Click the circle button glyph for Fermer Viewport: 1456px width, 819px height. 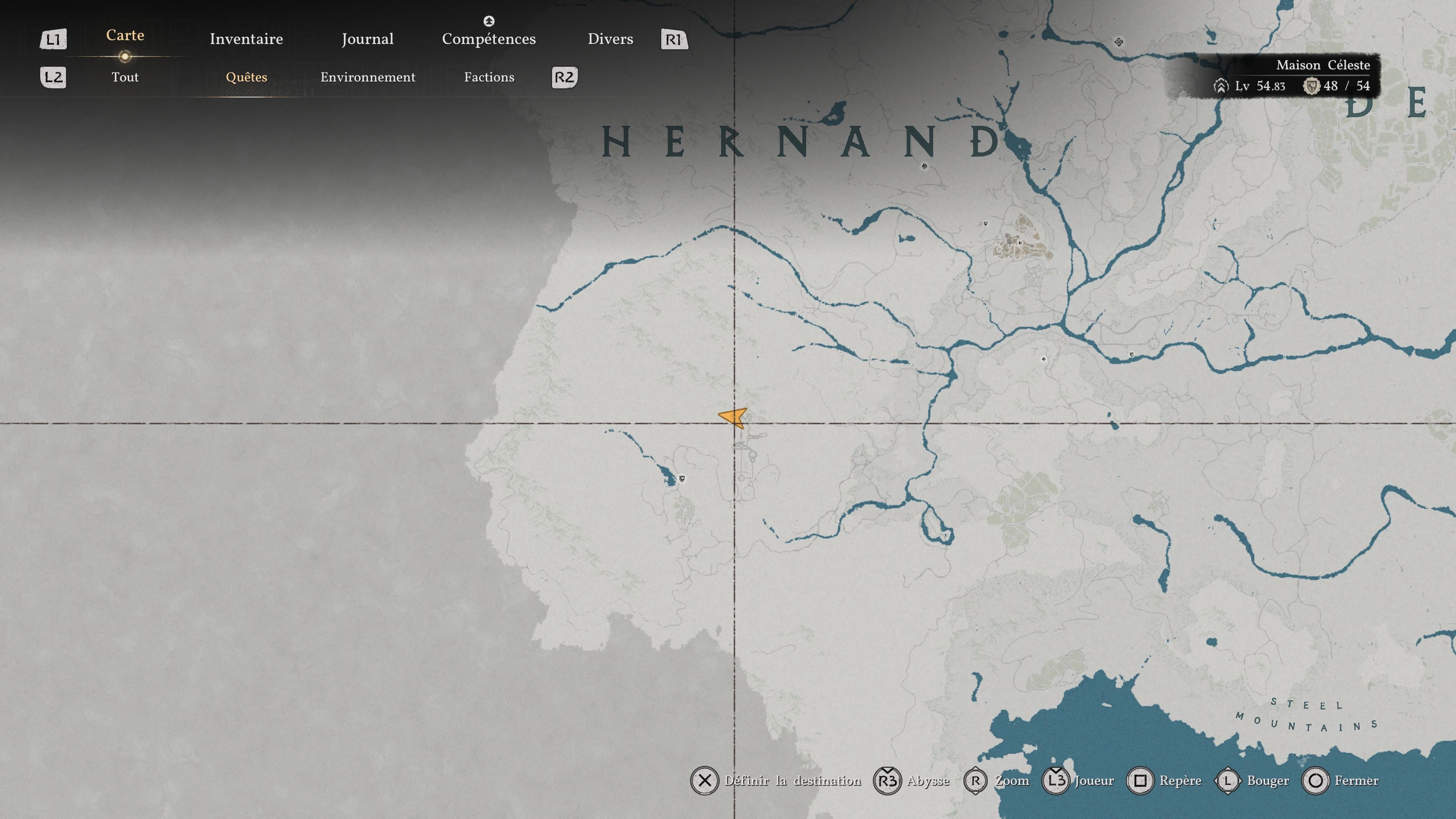(x=1315, y=781)
